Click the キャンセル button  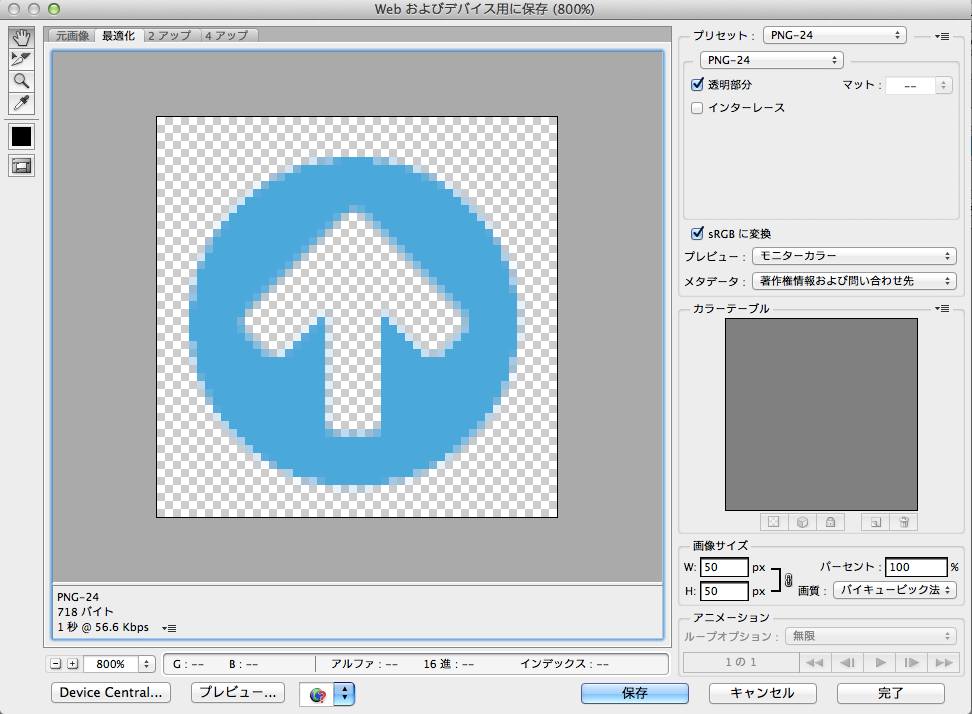point(762,693)
